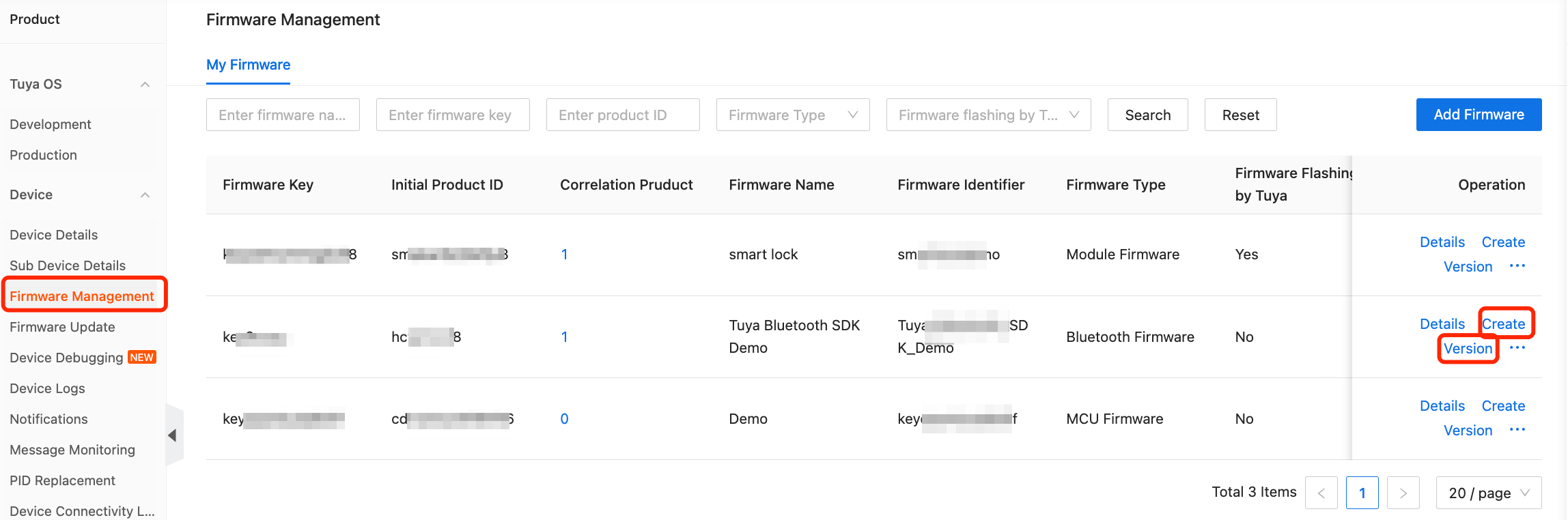Open the Firmware flashing by Tuya dropdown
The width and height of the screenshot is (1568, 520).
988,115
